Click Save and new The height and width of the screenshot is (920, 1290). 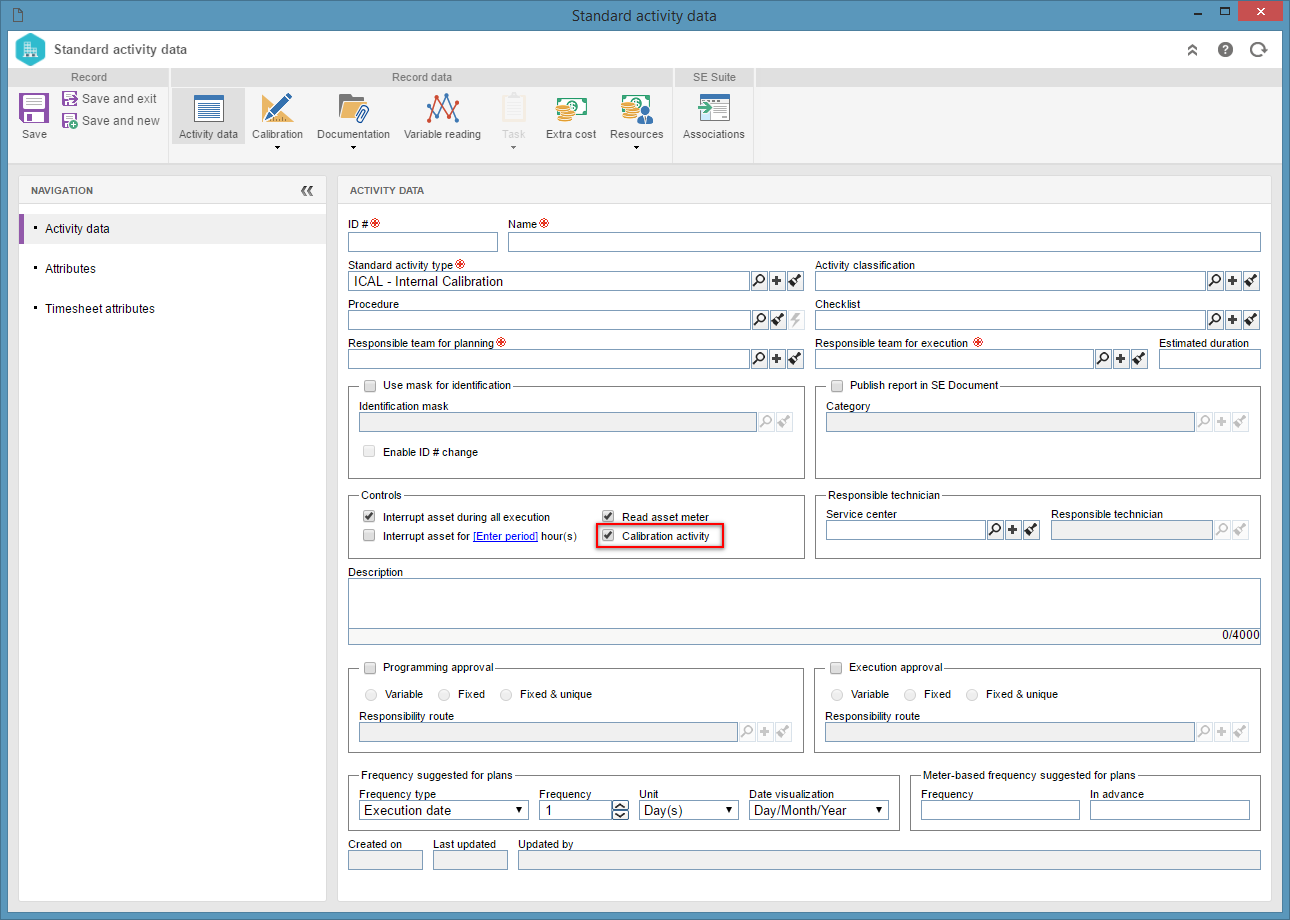110,121
